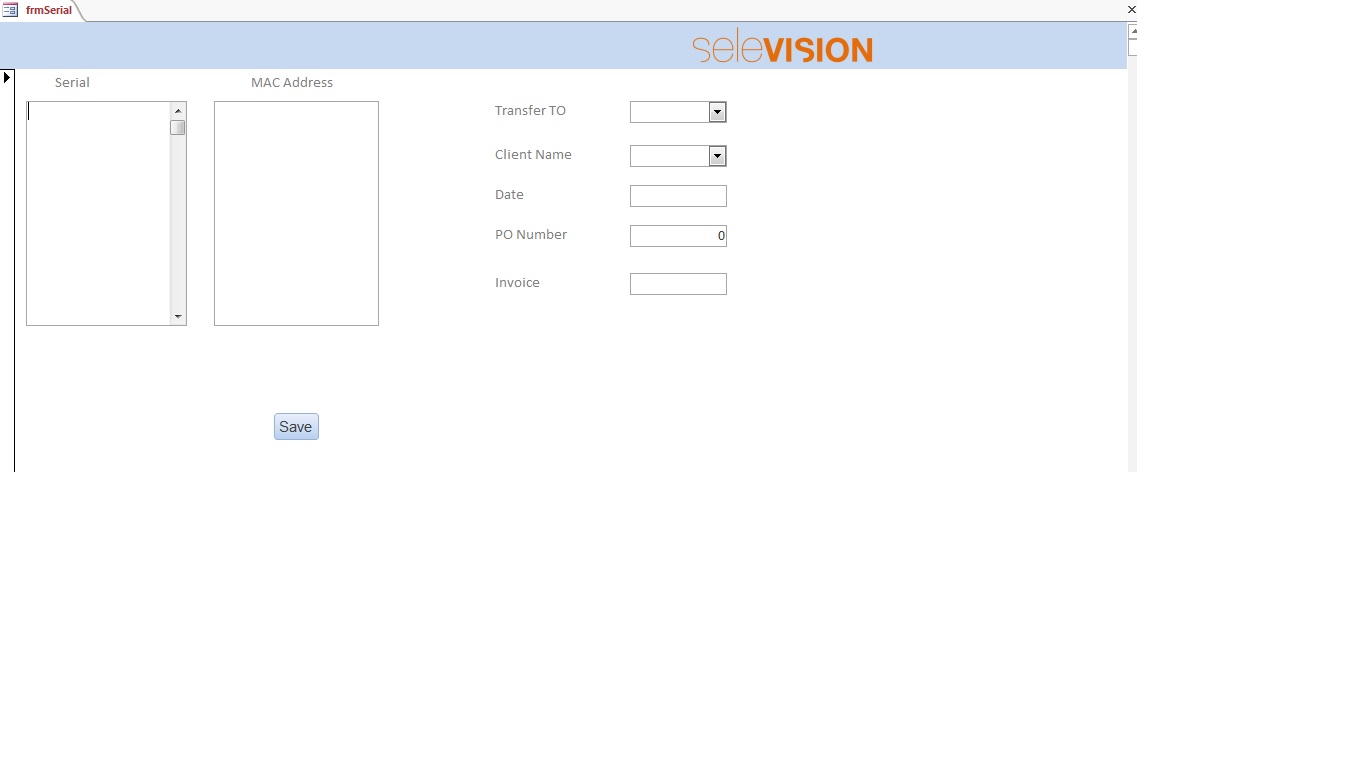The height and width of the screenshot is (768, 1366).
Task: Expand the Client Name dropdown arrow
Action: [717, 156]
